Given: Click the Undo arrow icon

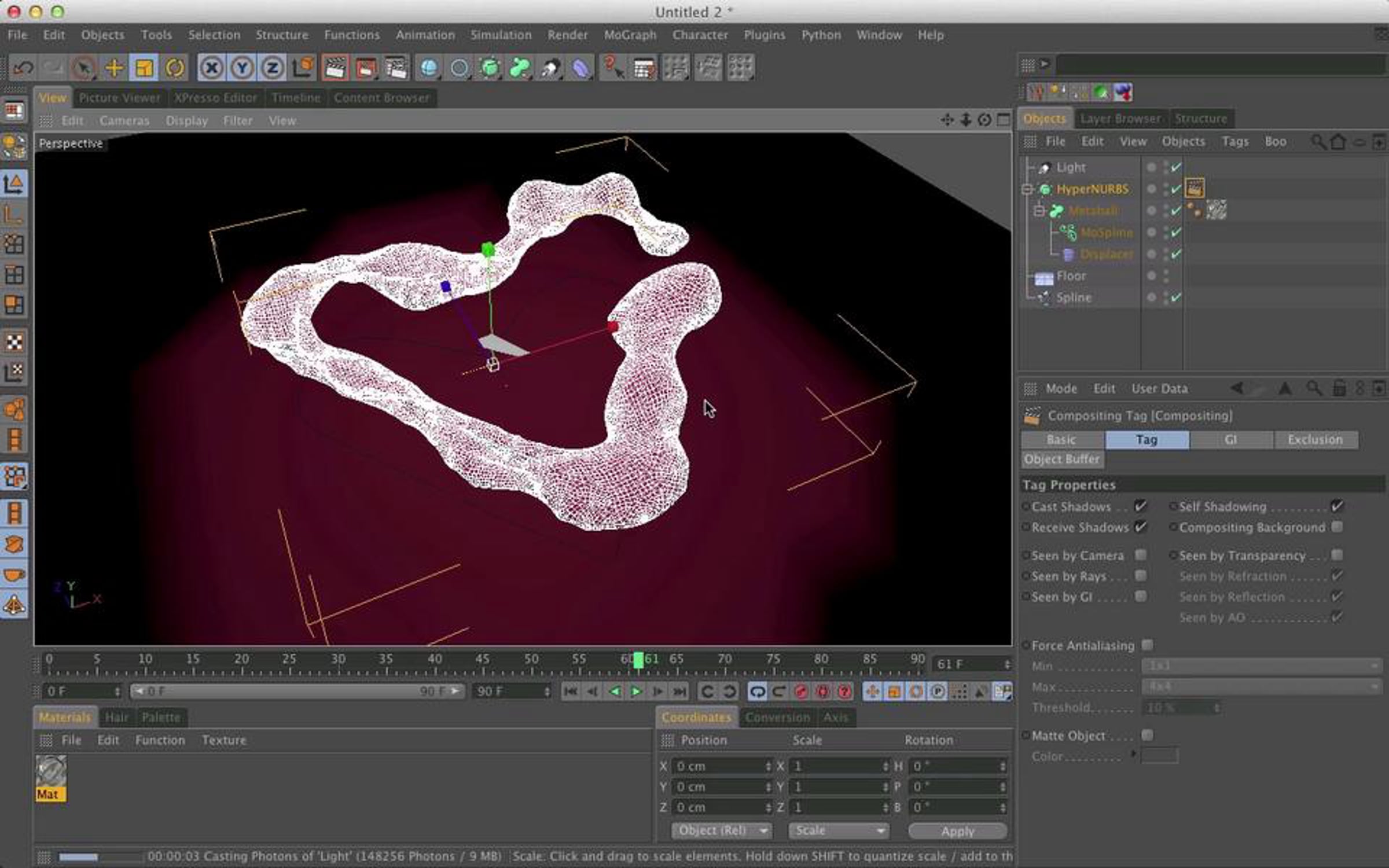Looking at the screenshot, I should (x=23, y=68).
